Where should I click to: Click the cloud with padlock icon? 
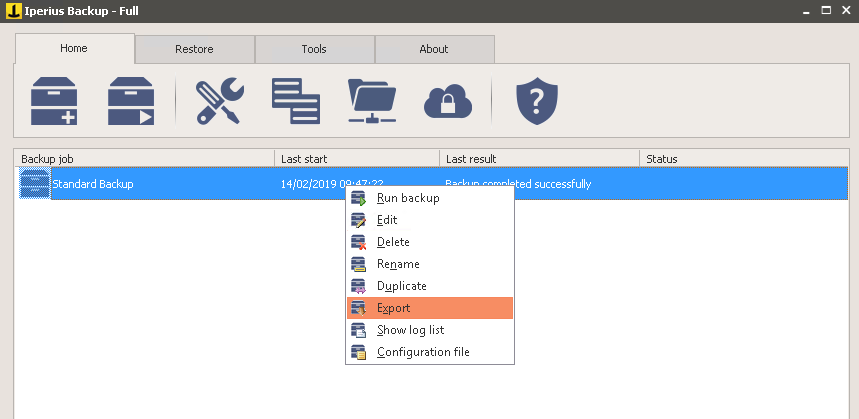pos(447,101)
